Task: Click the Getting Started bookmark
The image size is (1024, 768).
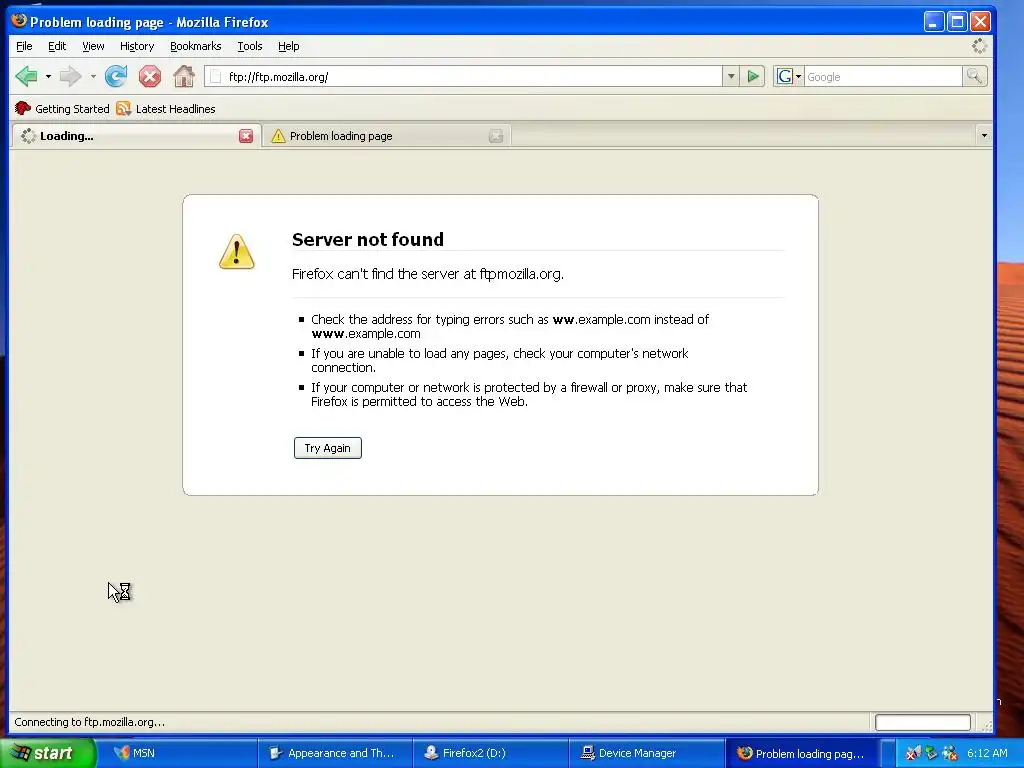Action: point(63,109)
